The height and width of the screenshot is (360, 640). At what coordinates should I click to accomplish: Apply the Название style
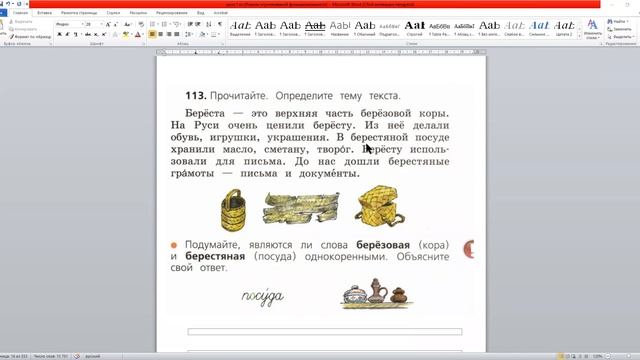click(x=340, y=29)
